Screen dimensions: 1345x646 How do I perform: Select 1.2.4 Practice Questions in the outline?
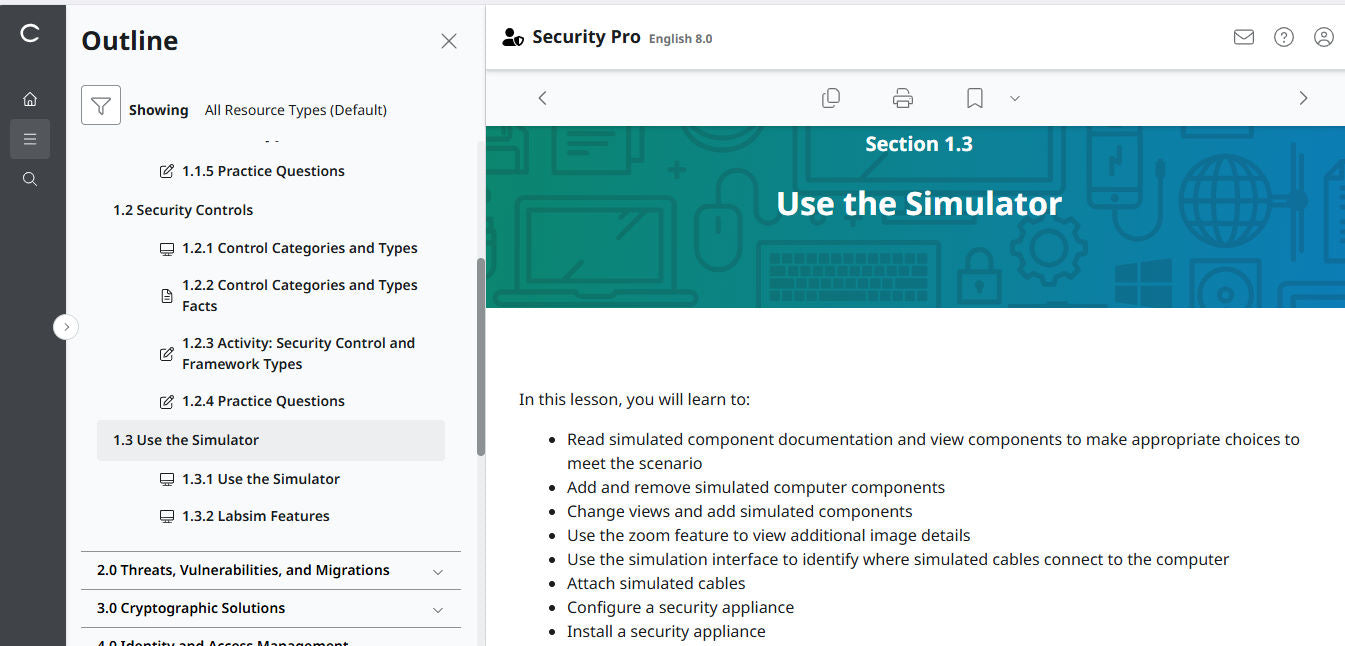(265, 400)
